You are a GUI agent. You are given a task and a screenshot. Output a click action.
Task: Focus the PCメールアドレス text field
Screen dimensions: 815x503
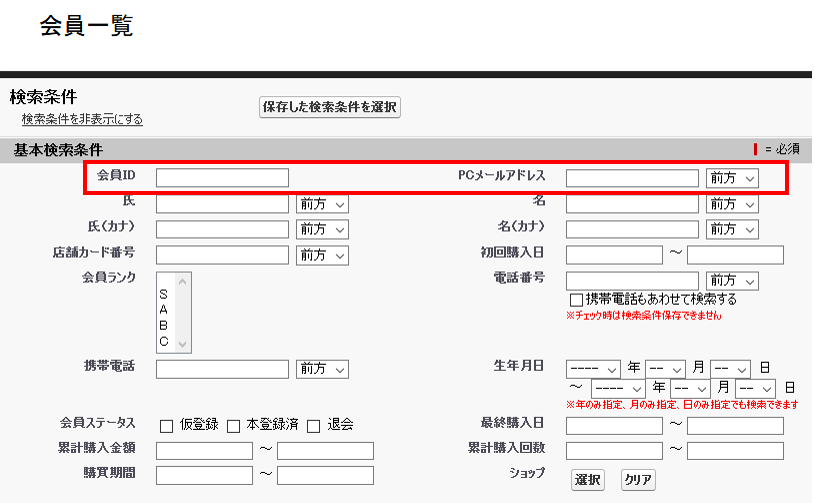[632, 178]
